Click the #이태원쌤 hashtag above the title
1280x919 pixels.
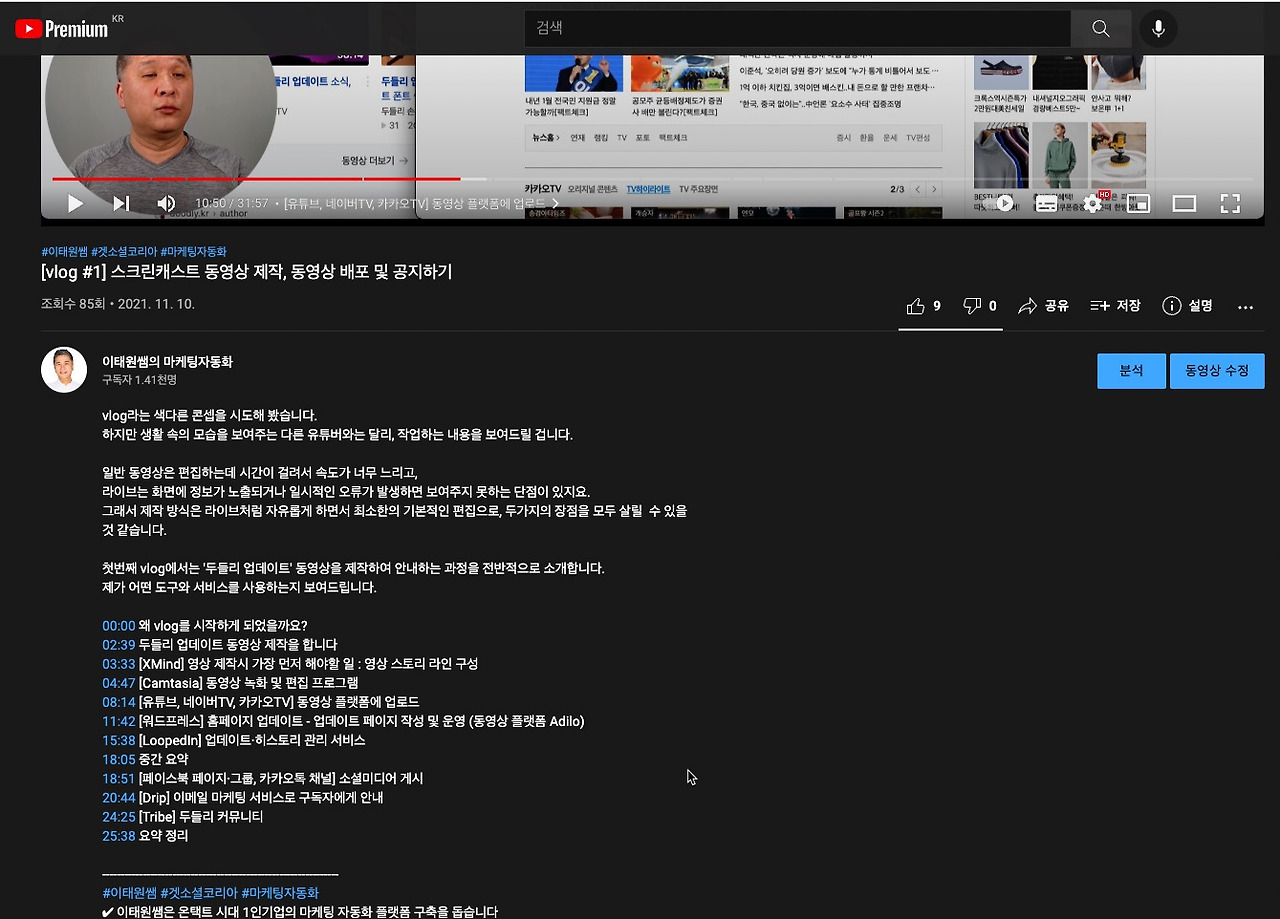63,252
